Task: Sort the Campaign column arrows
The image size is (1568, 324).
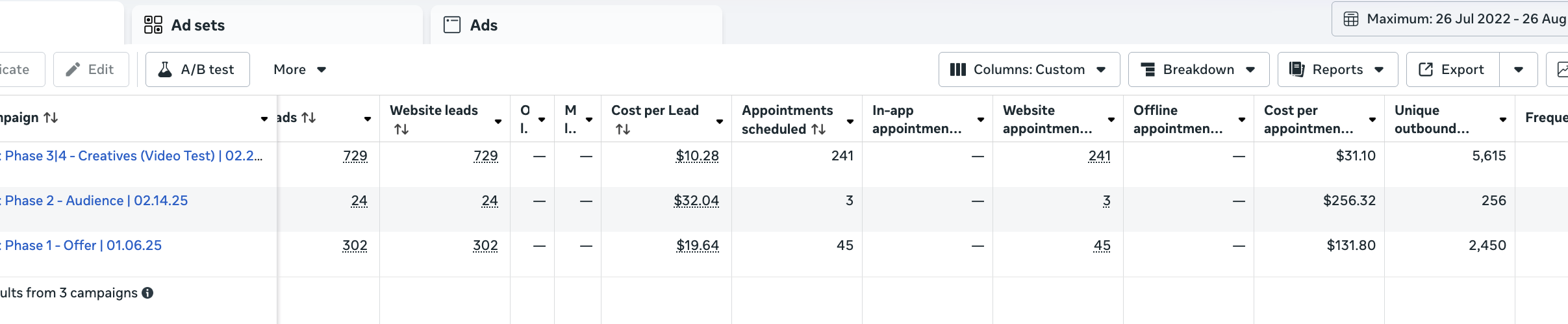Action: pos(51,118)
